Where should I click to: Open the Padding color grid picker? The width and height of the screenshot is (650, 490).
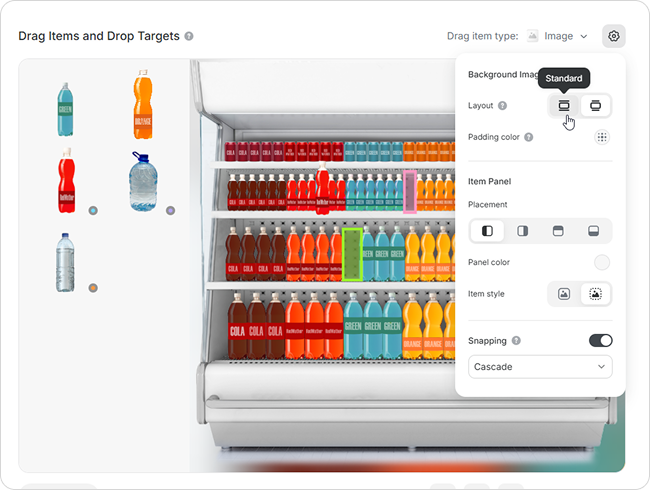602,137
